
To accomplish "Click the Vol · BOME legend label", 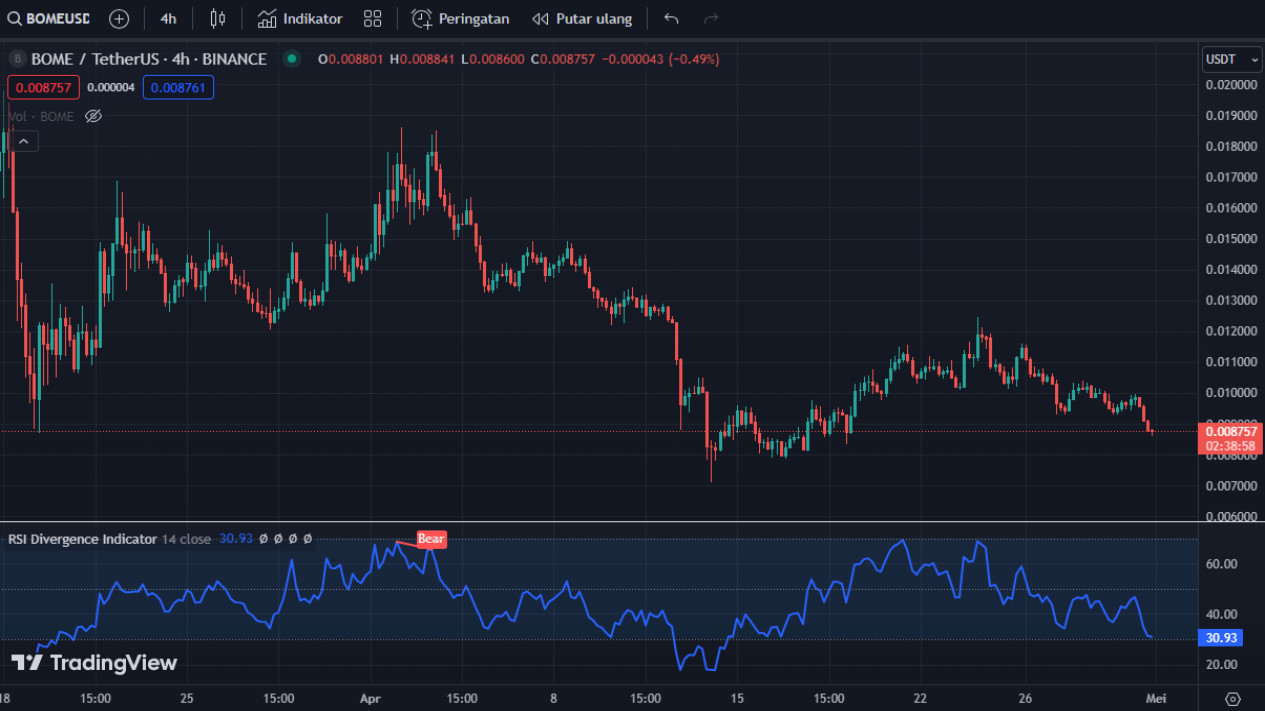I will tap(41, 116).
